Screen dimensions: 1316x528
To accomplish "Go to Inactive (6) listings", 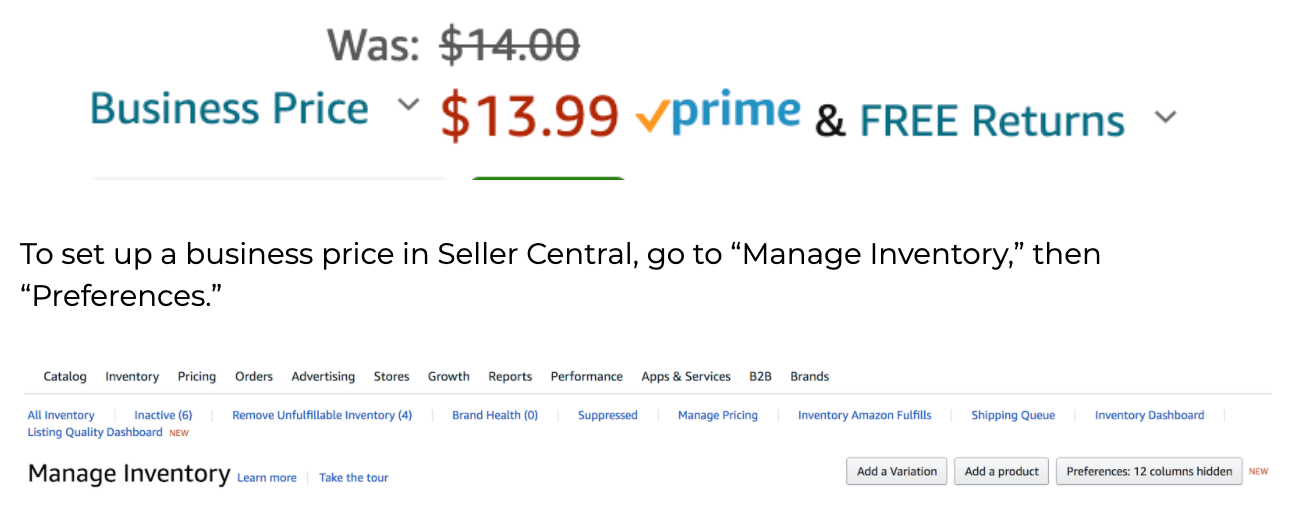I will pos(163,415).
